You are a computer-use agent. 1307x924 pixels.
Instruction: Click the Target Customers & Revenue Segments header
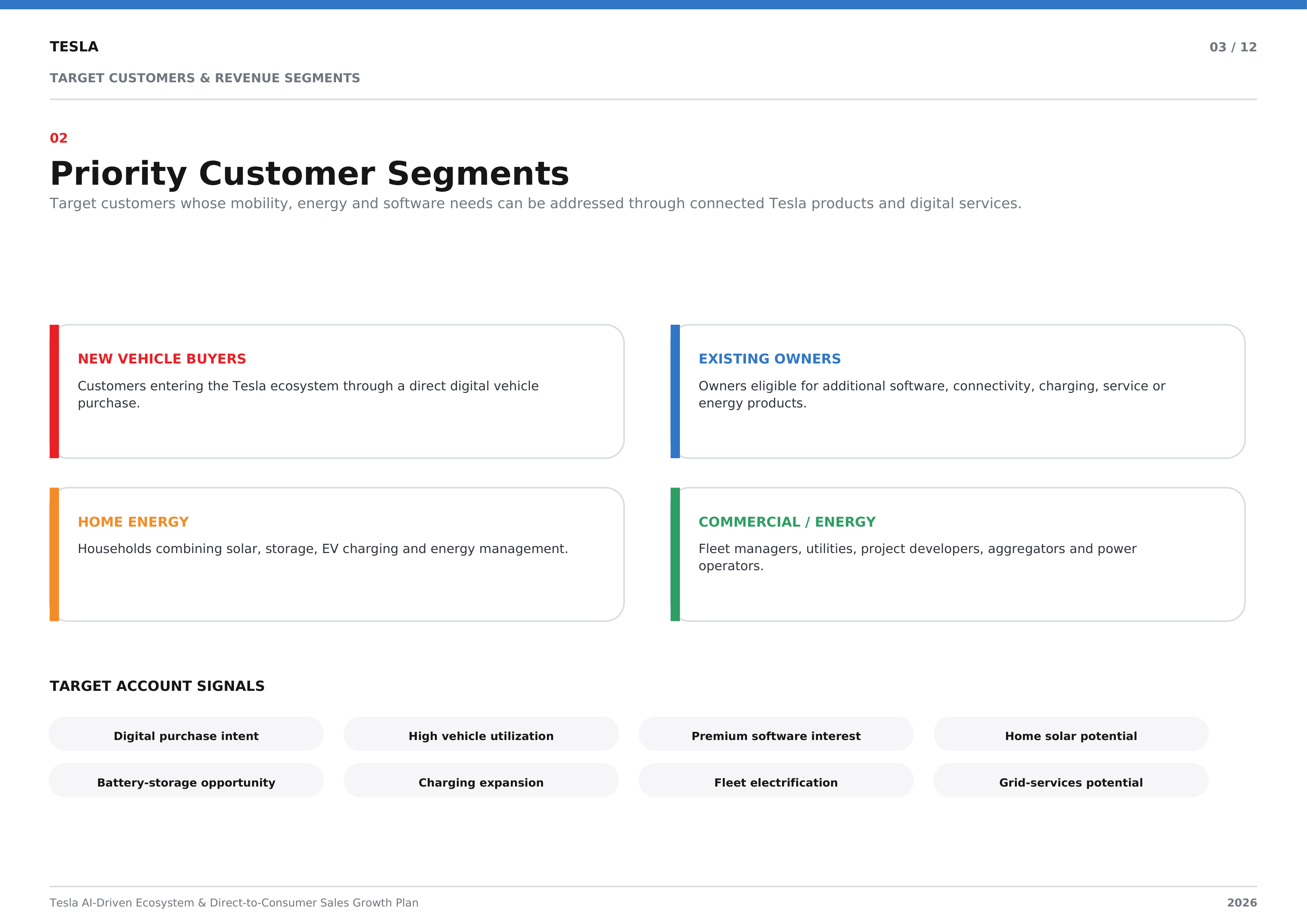click(205, 78)
